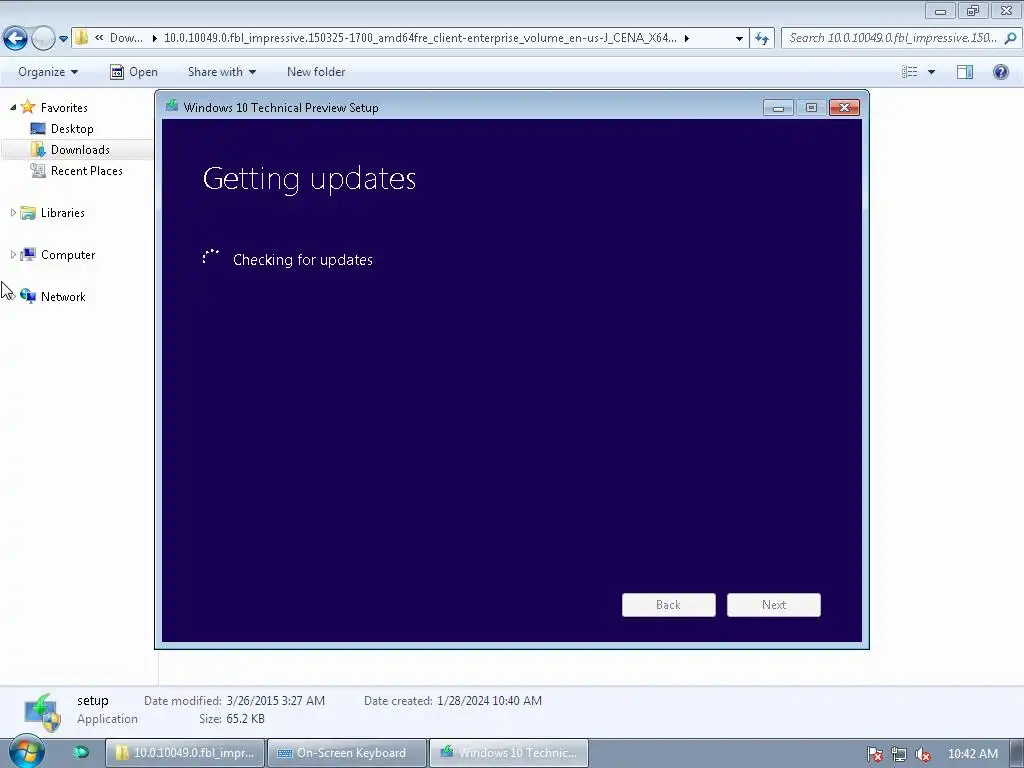
Task: Open the Windows Start orb
Action: pyautogui.click(x=26, y=752)
